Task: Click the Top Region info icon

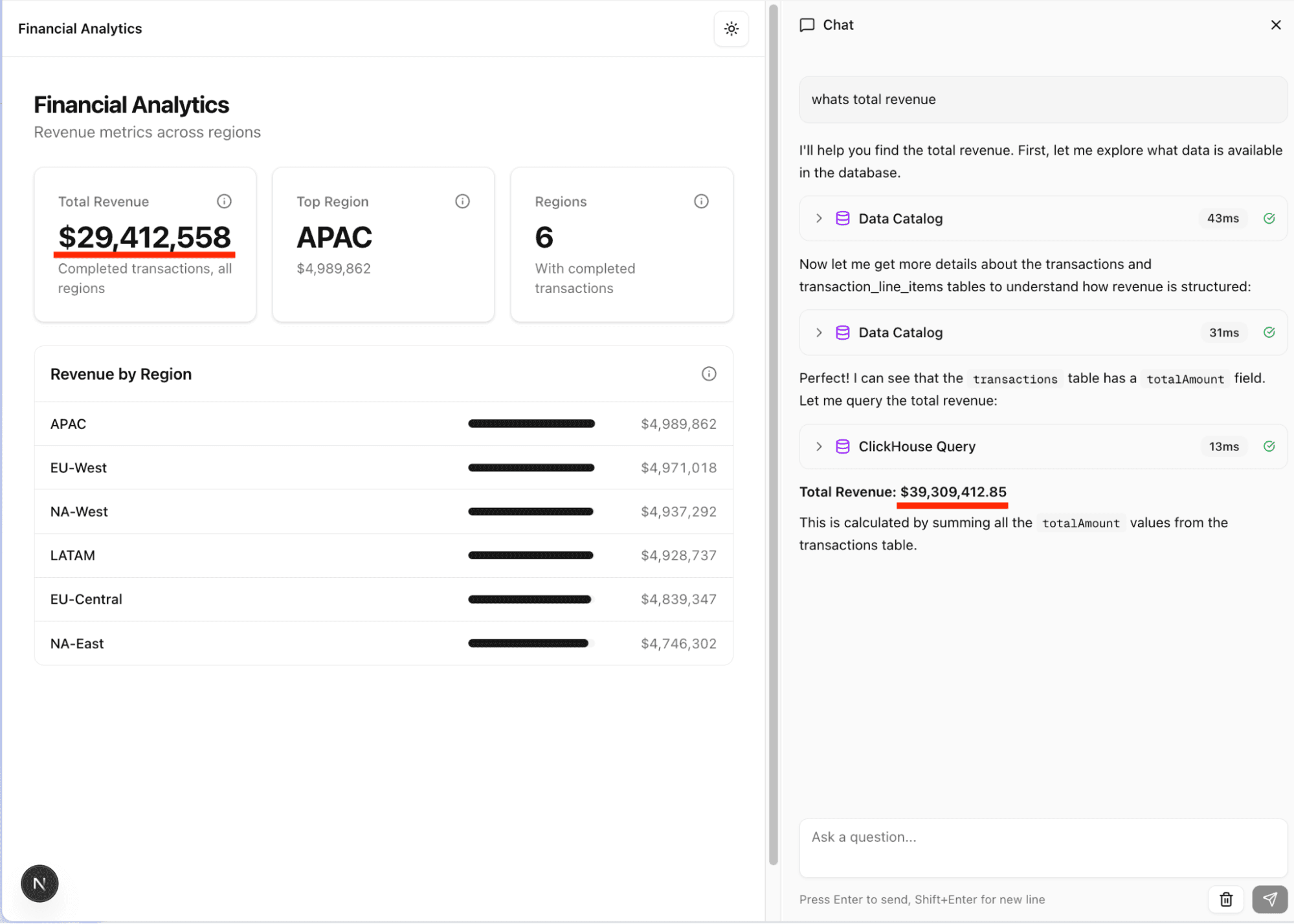Action: [462, 201]
